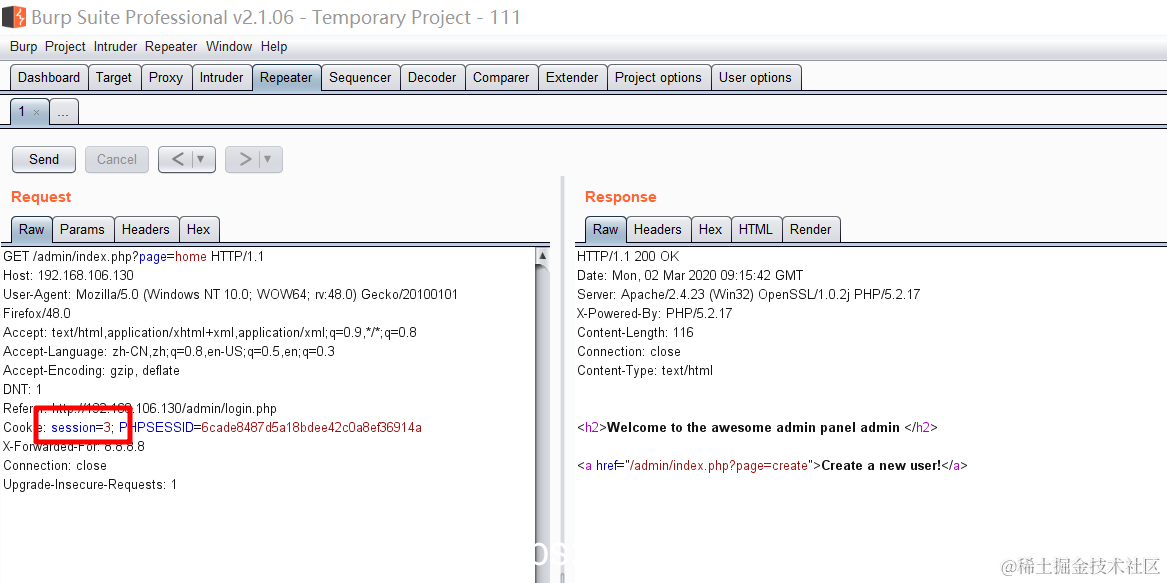Select the Response HTML tab
1167x583 pixels.
click(x=756, y=229)
